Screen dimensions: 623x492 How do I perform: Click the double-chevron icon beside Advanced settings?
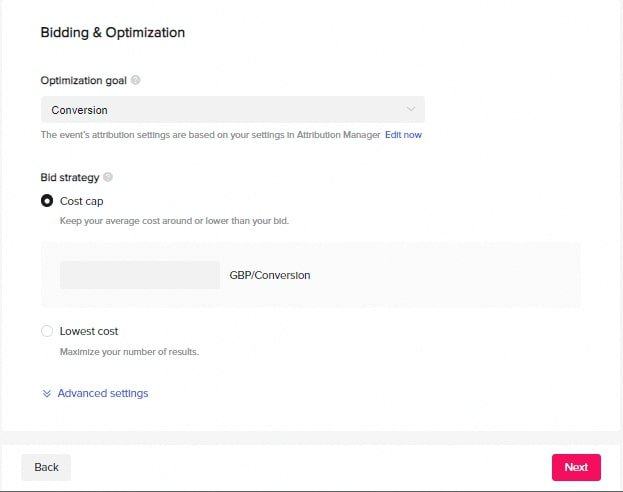click(x=46, y=393)
